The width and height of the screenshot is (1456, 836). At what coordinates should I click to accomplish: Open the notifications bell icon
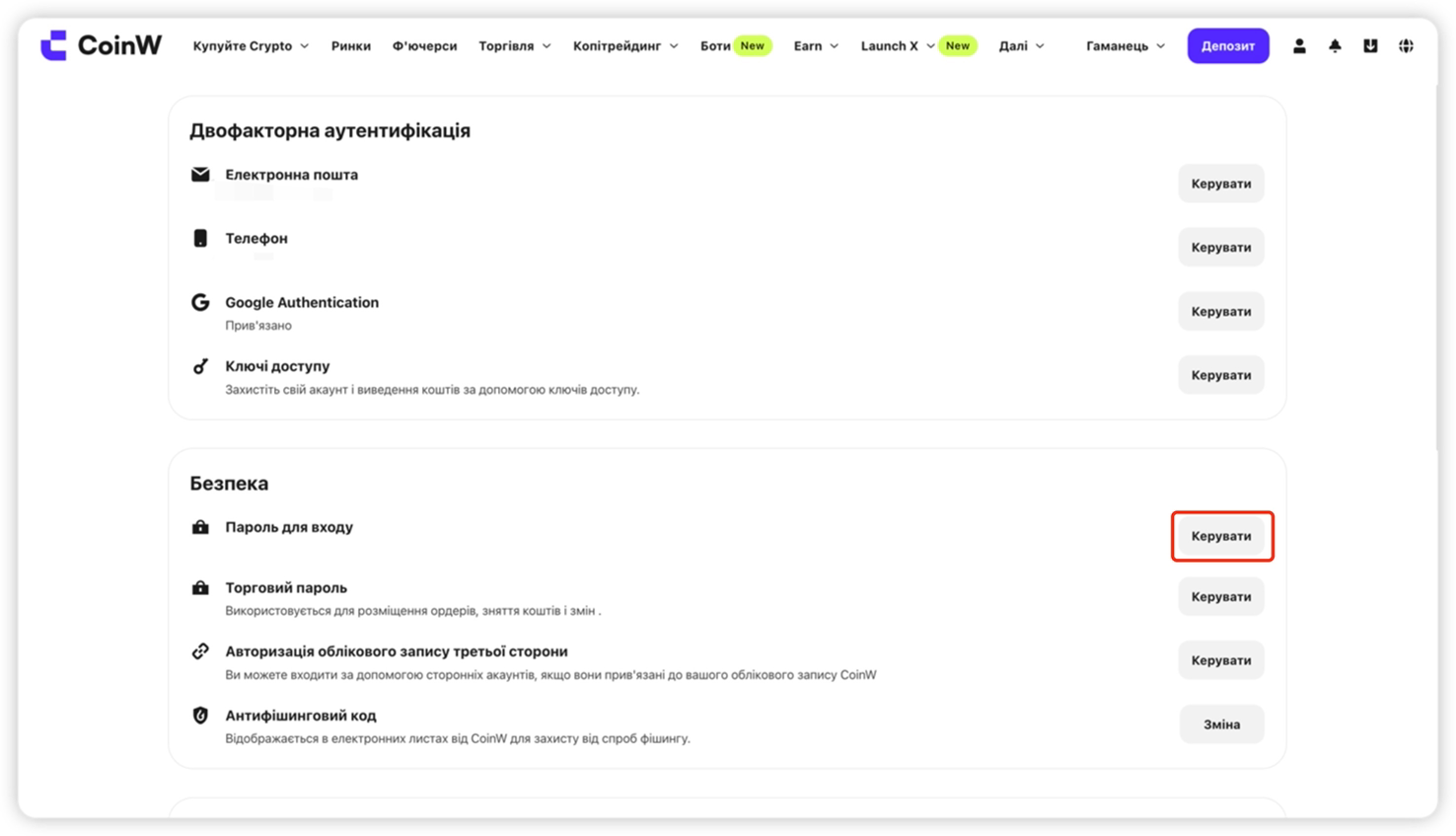tap(1335, 45)
